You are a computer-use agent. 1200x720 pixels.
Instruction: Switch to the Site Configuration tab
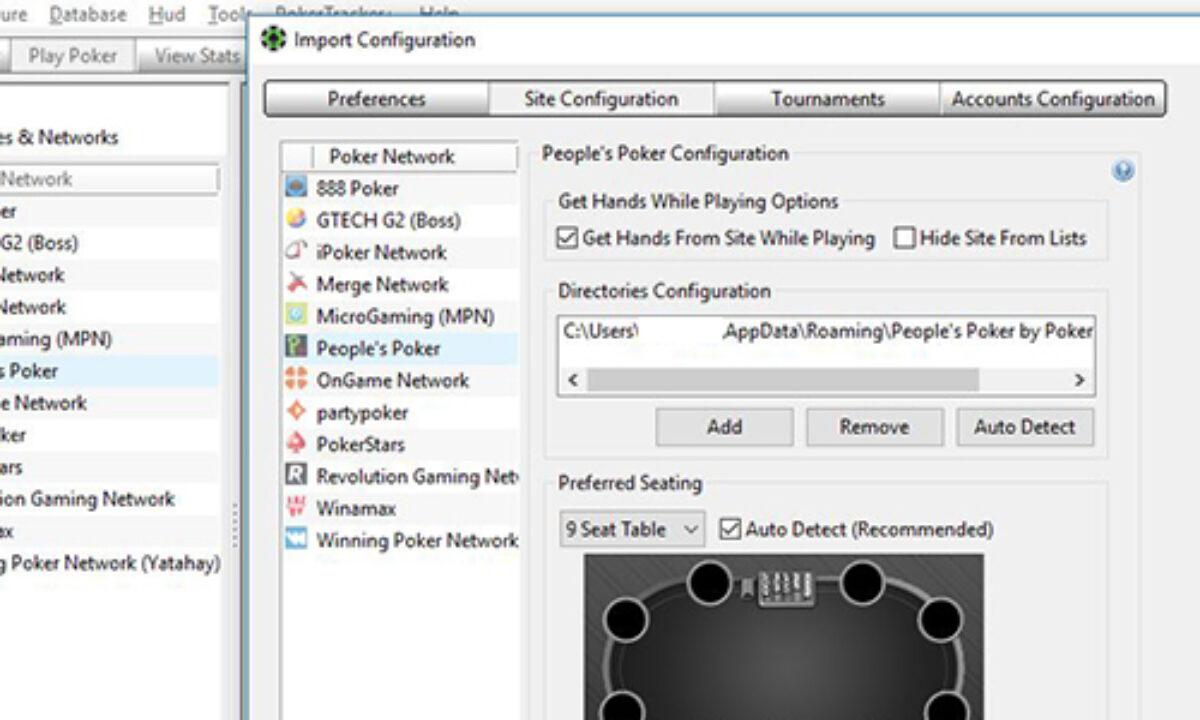[601, 99]
